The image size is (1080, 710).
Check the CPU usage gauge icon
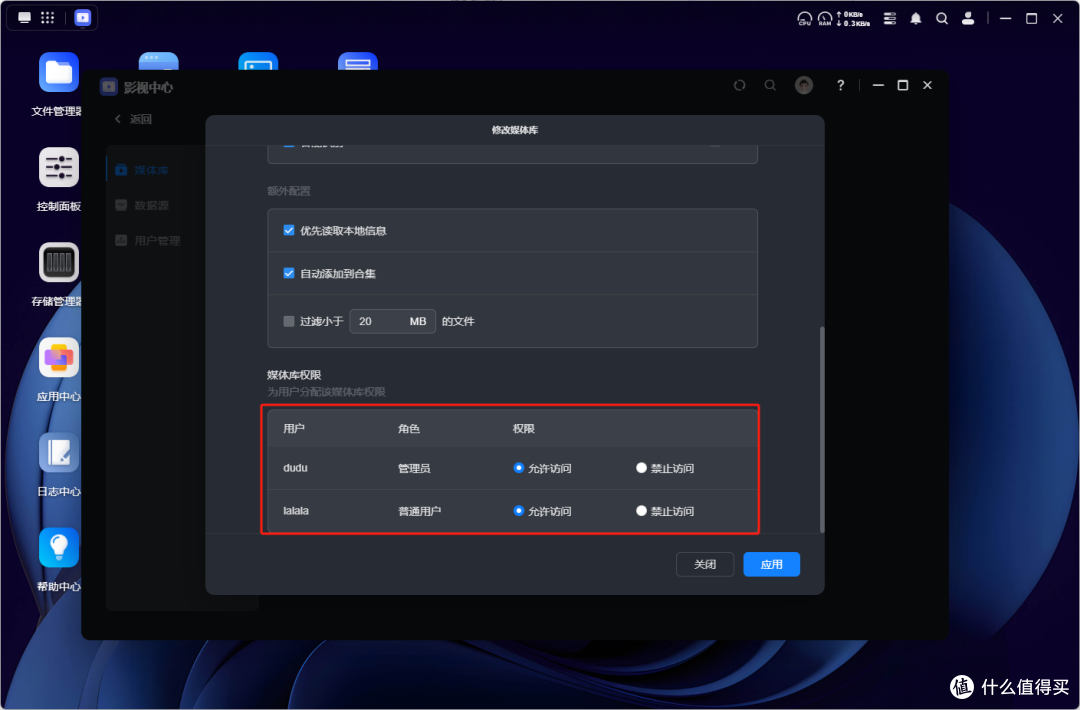coord(804,19)
